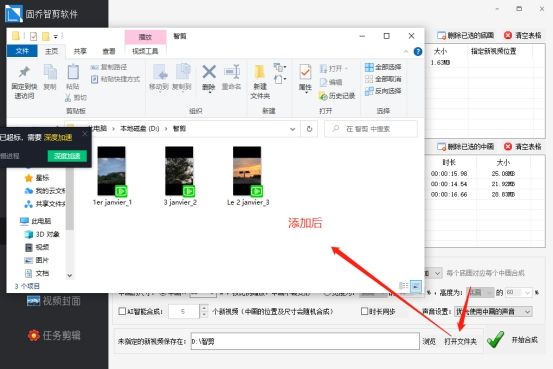Screen dimensions: 553x369
Task: Open 任务剪辑 in the left sidebar
Action: point(54,335)
